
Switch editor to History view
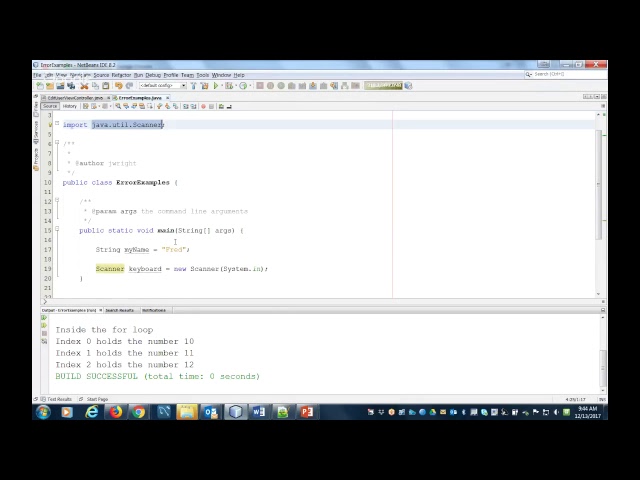tap(70, 106)
